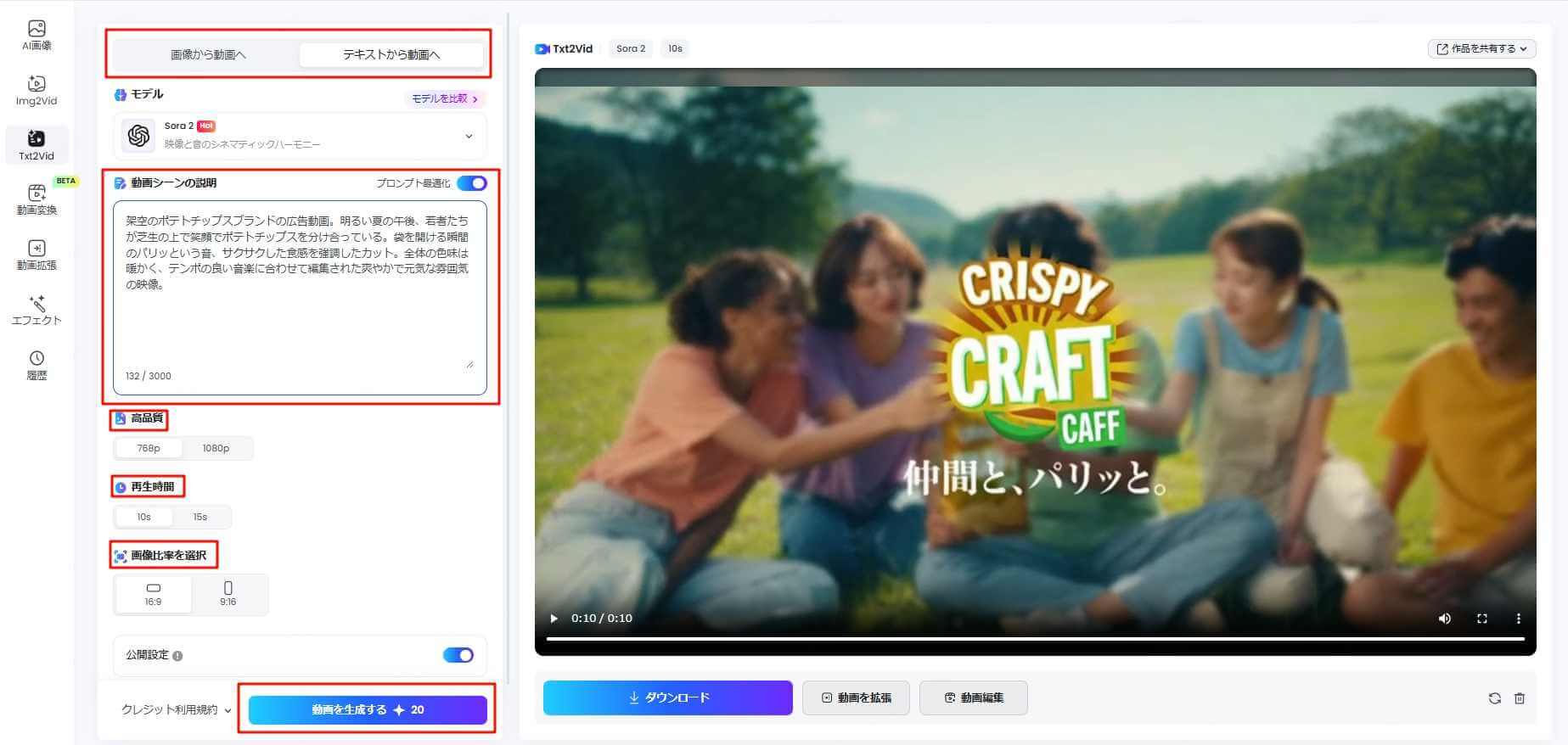The width and height of the screenshot is (1568, 745).
Task: Open the モデルを比較 link
Action: (x=445, y=99)
